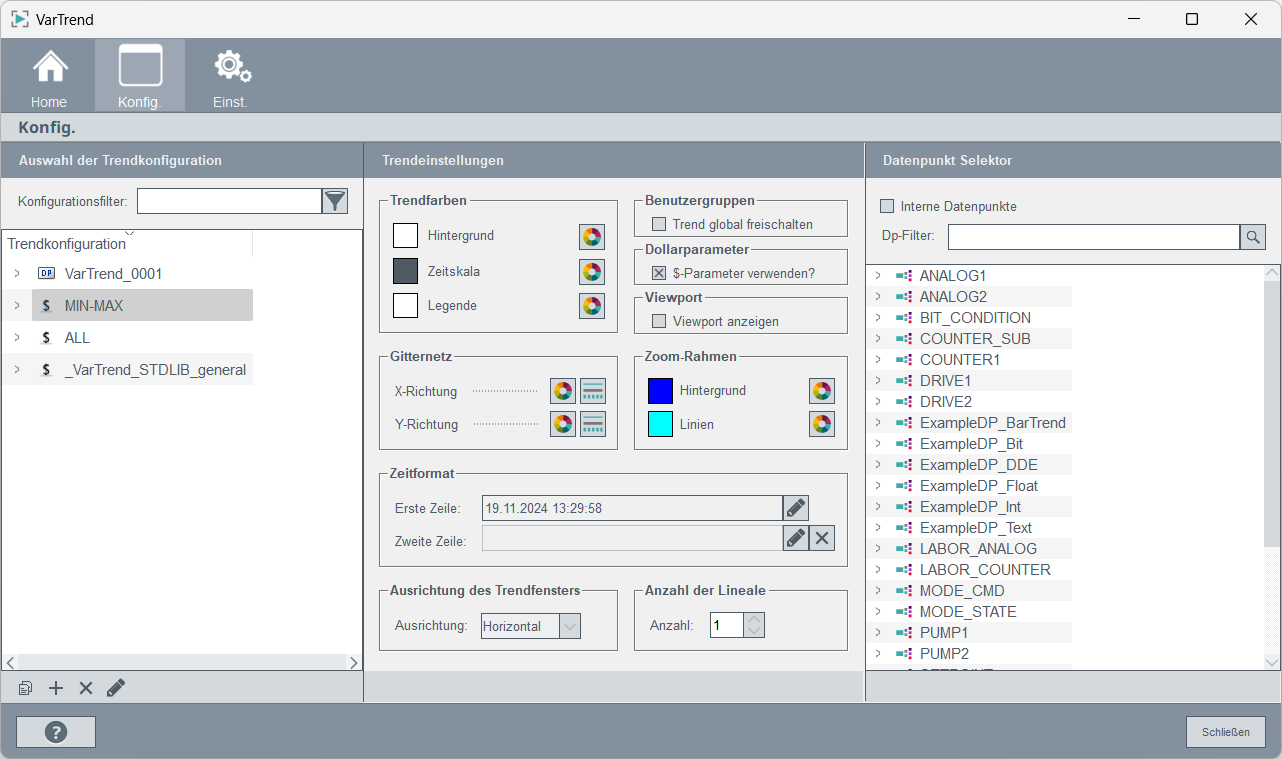Image resolution: width=1282 pixels, height=759 pixels.
Task: Open color picker for Trendfarben Hintergrund
Action: coord(592,237)
